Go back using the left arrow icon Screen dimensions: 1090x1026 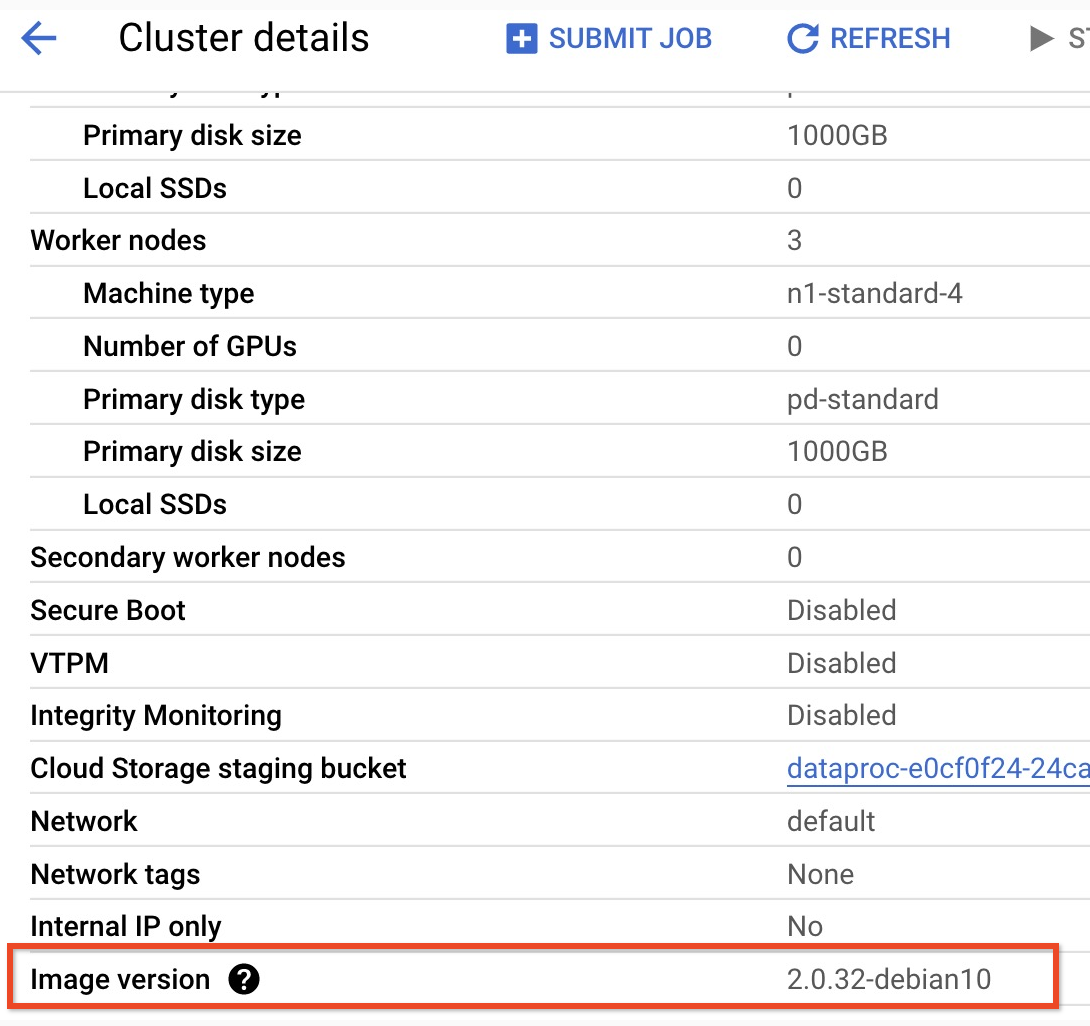(x=39, y=39)
